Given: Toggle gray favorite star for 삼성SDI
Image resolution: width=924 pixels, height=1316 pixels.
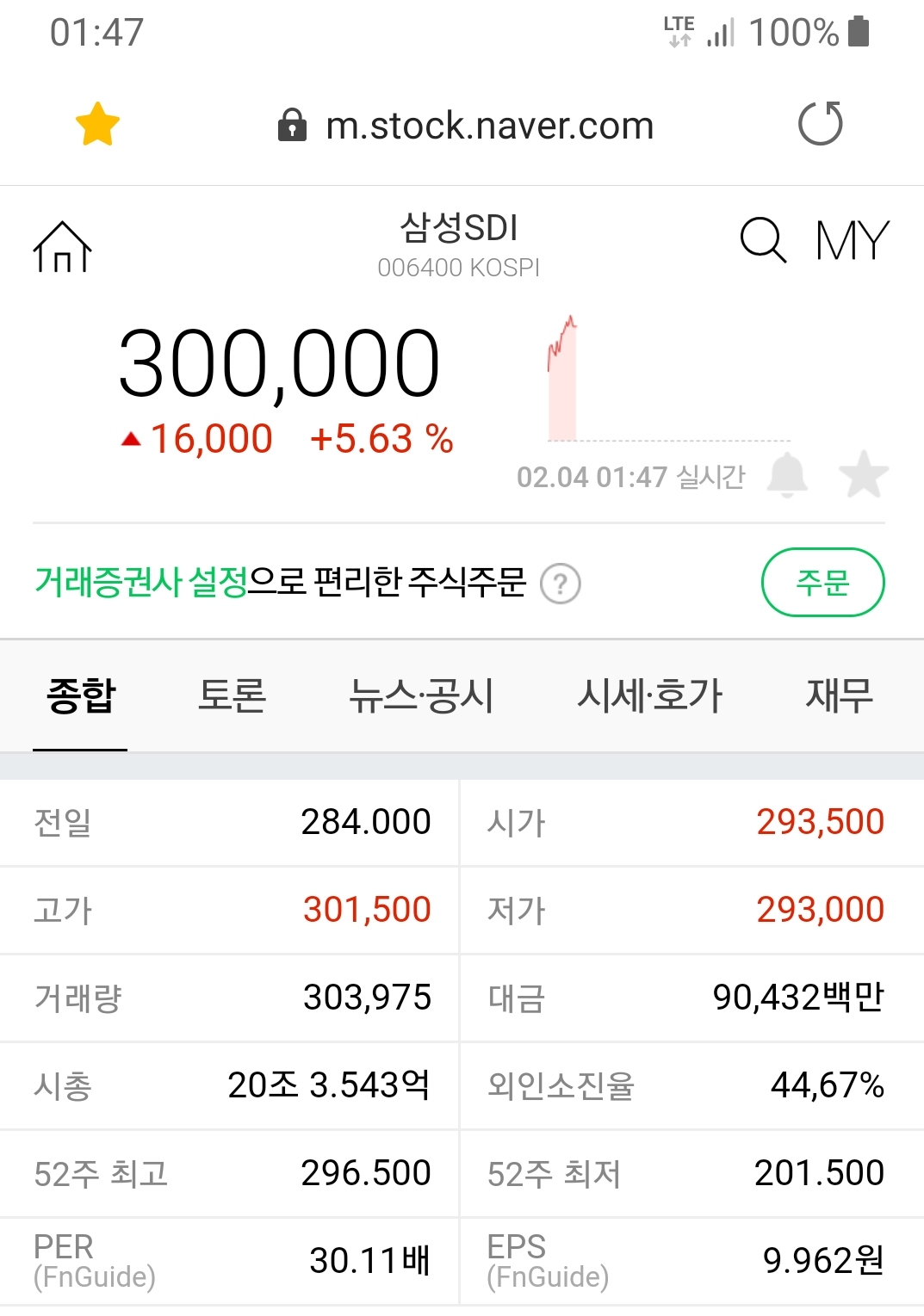Looking at the screenshot, I should tap(863, 474).
